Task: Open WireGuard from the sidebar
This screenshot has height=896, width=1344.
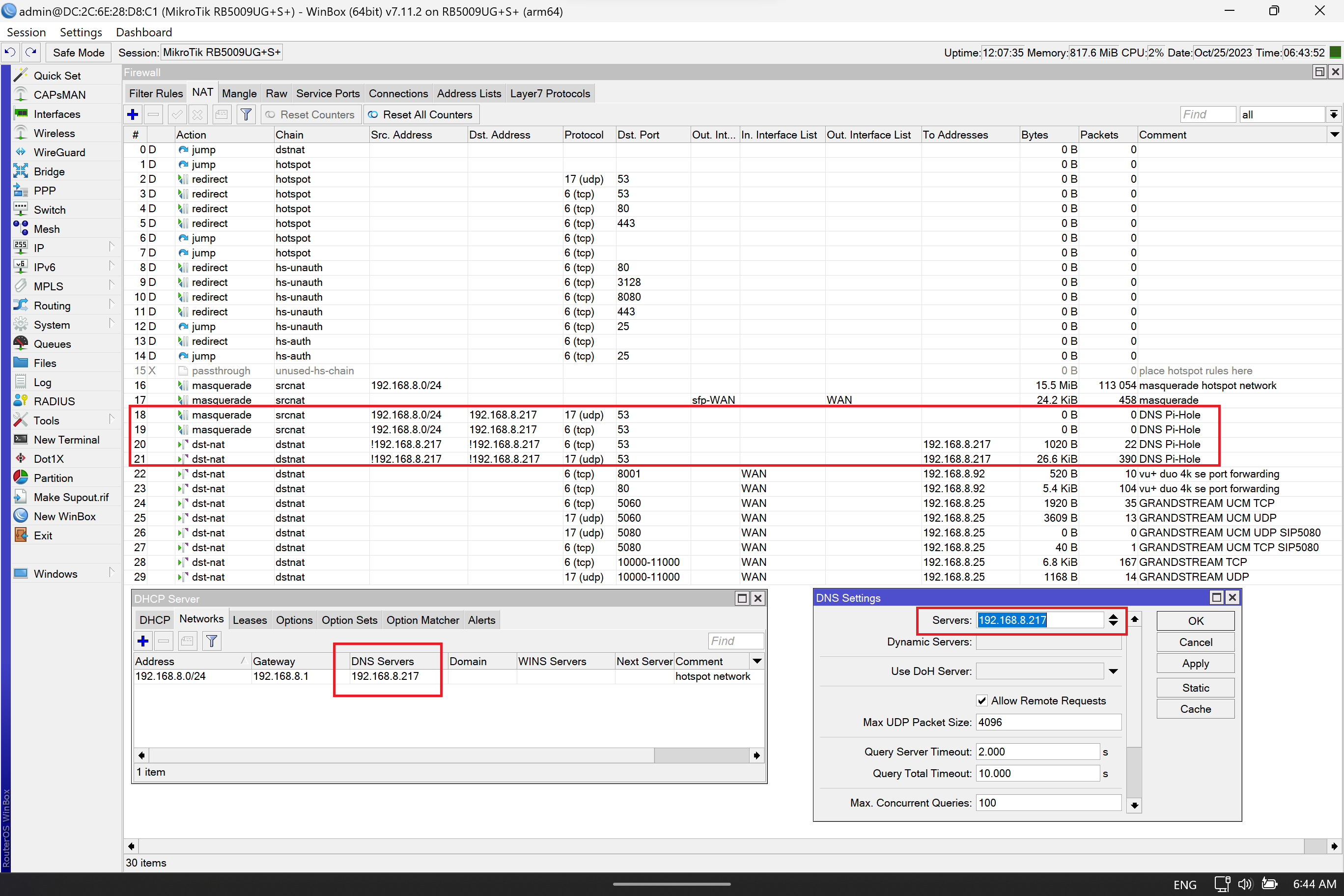Action: [x=59, y=152]
